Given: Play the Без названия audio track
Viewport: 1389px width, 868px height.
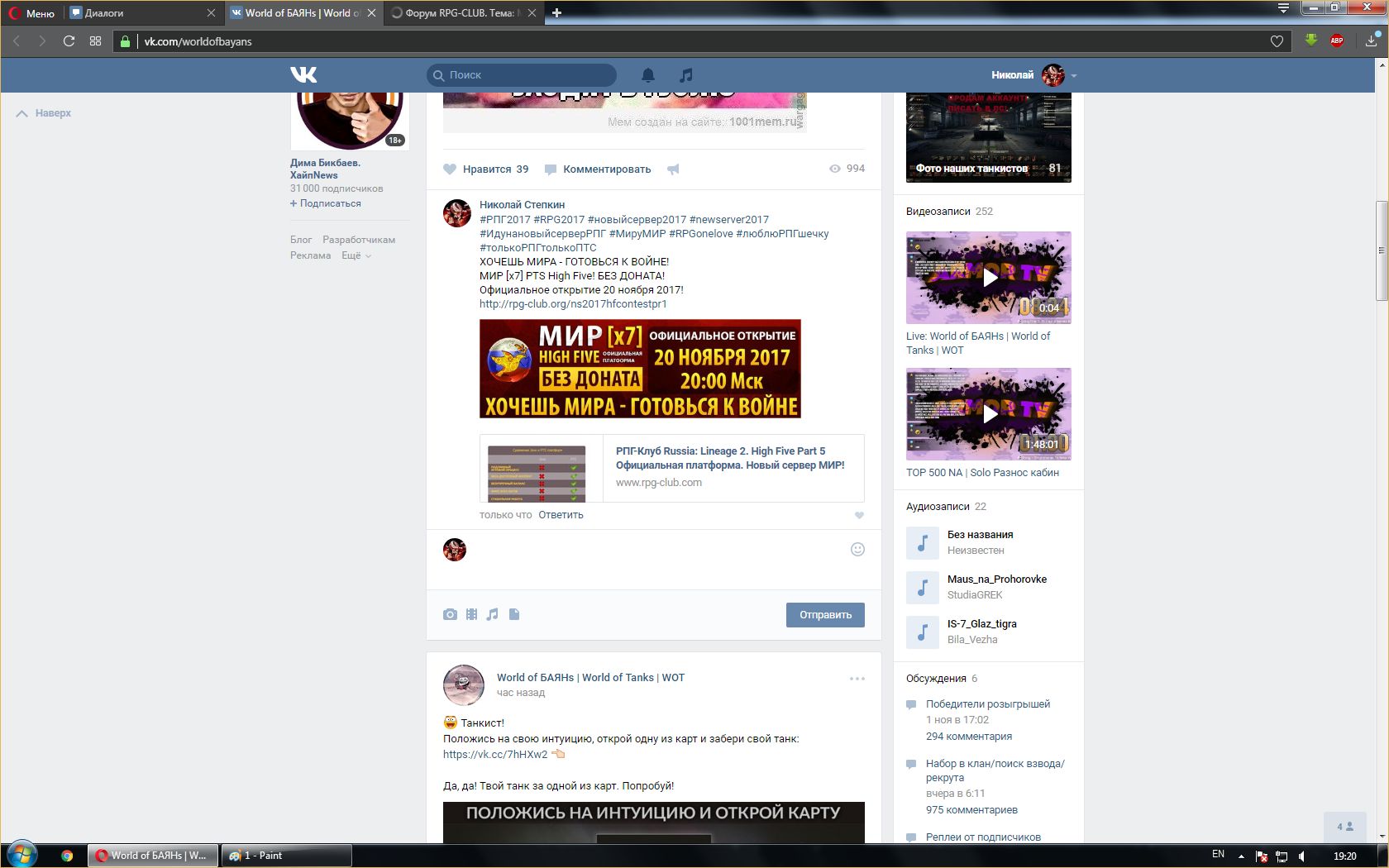Looking at the screenshot, I should 923,542.
